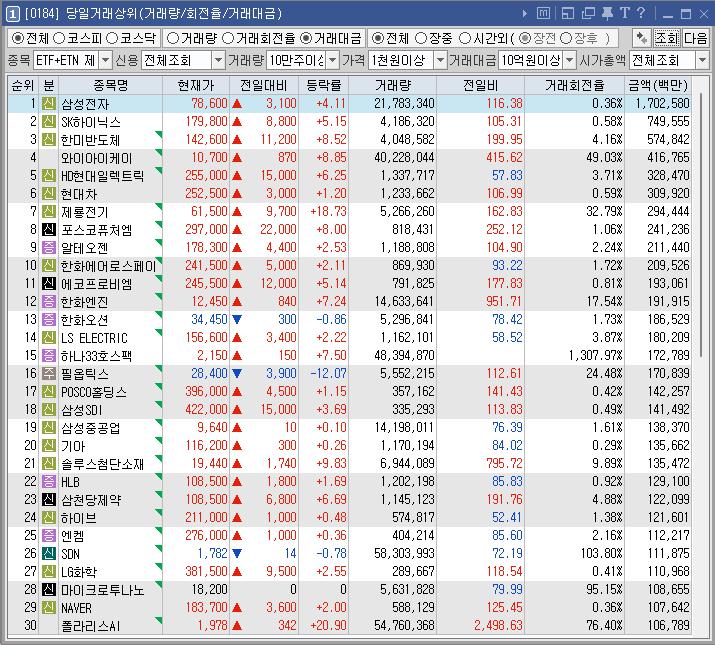The width and height of the screenshot is (715, 645).
Task: Click stock name 솔루스첨단소재
Action: click(103, 463)
